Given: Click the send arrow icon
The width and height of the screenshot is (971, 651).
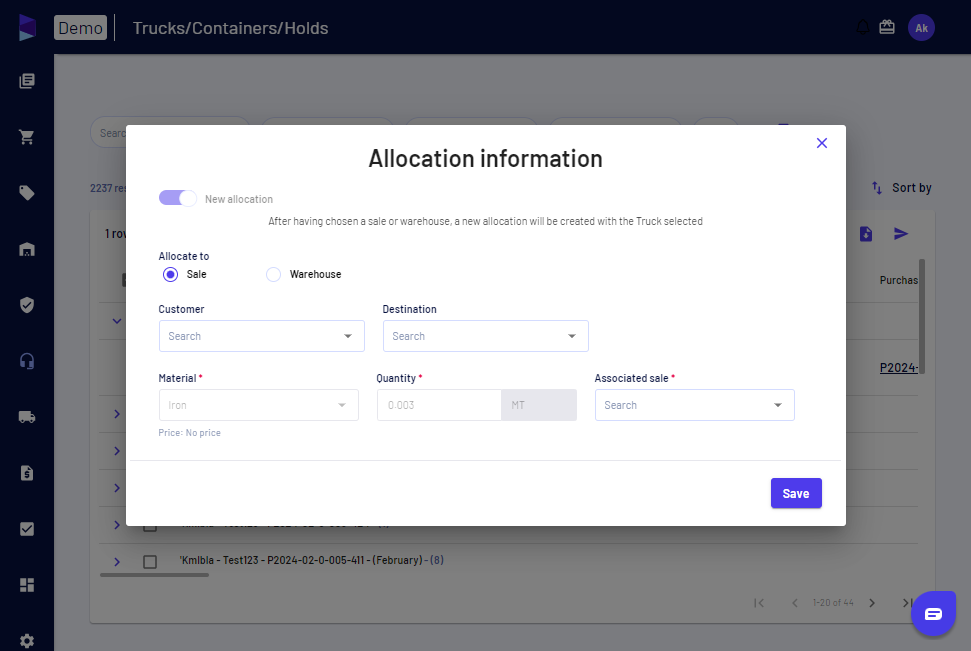Looking at the screenshot, I should (901, 234).
